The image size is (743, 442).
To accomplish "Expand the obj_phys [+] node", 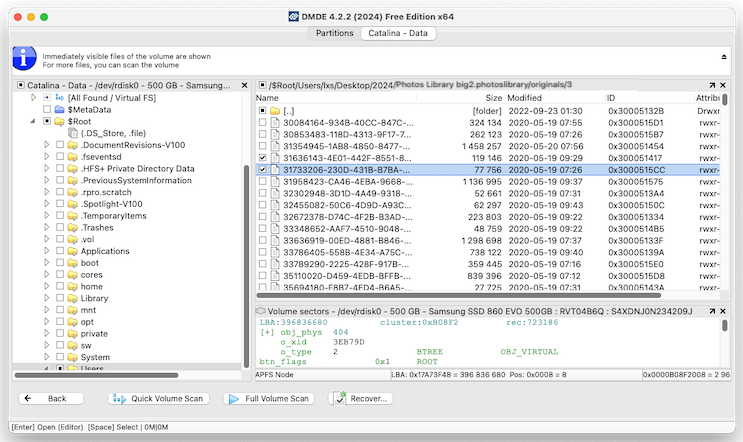I will pyautogui.click(x=264, y=330).
